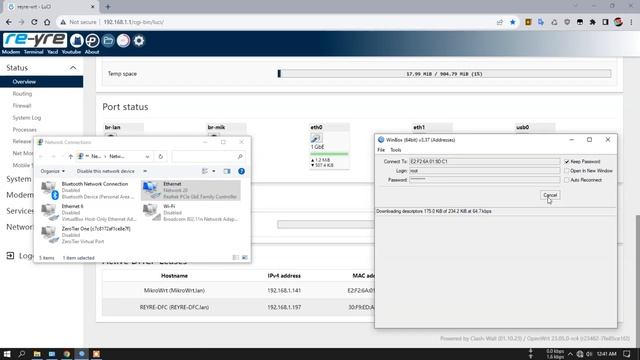Click Disable this network device
This screenshot has height=360, width=640.
pyautogui.click(x=105, y=171)
